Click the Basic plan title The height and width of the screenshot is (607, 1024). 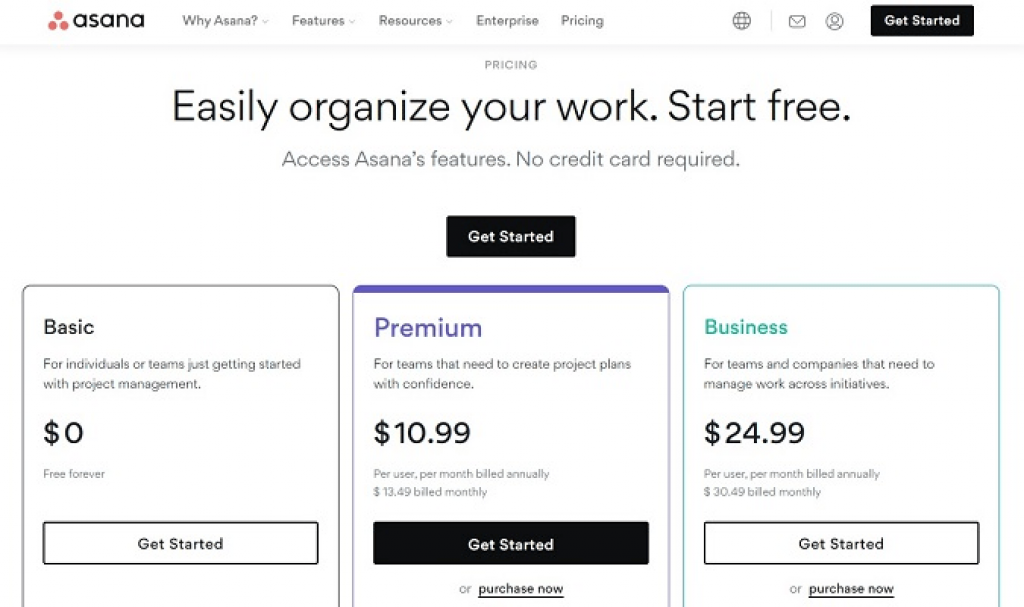[x=69, y=327]
